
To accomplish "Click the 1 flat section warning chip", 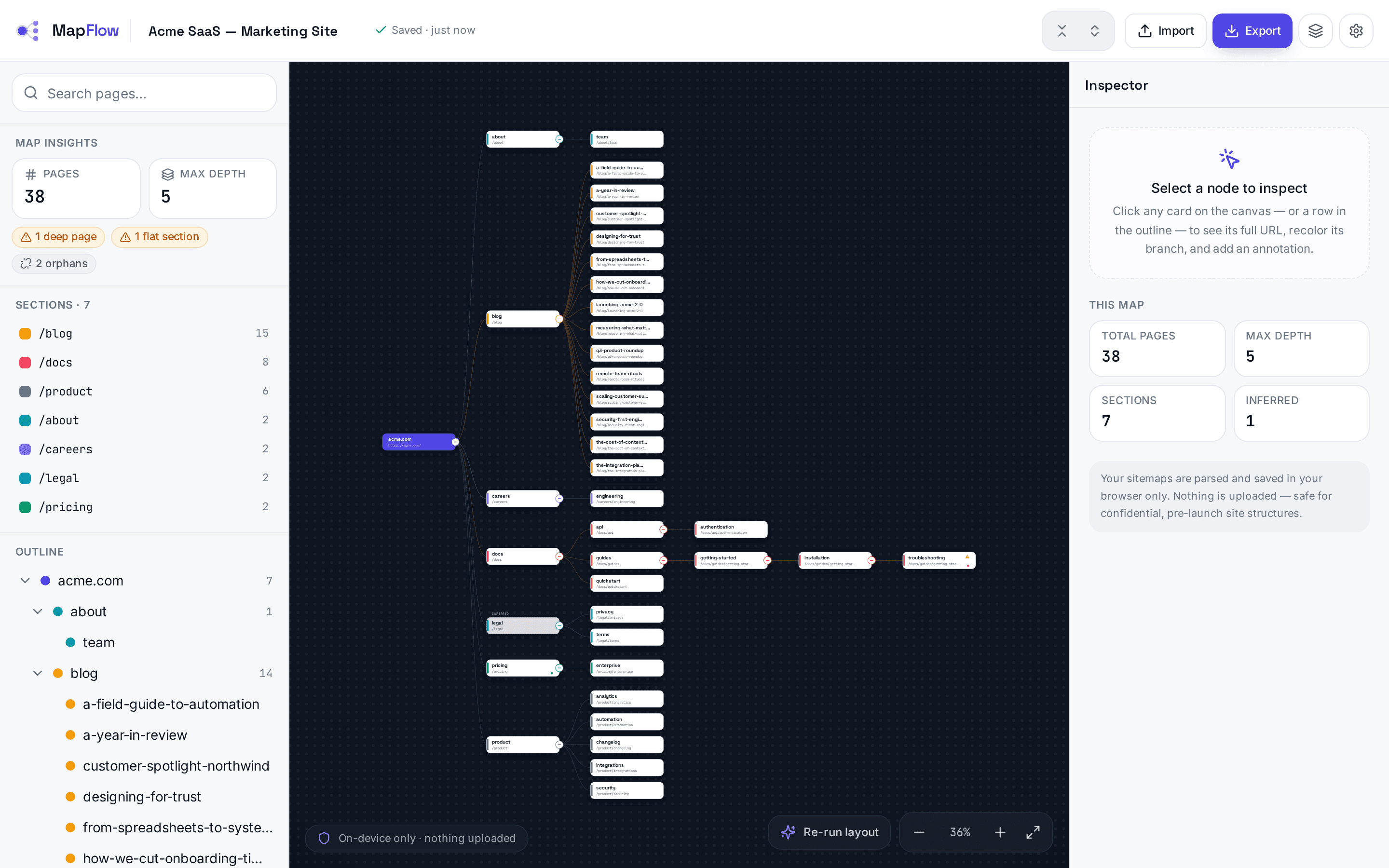I will pyautogui.click(x=159, y=236).
